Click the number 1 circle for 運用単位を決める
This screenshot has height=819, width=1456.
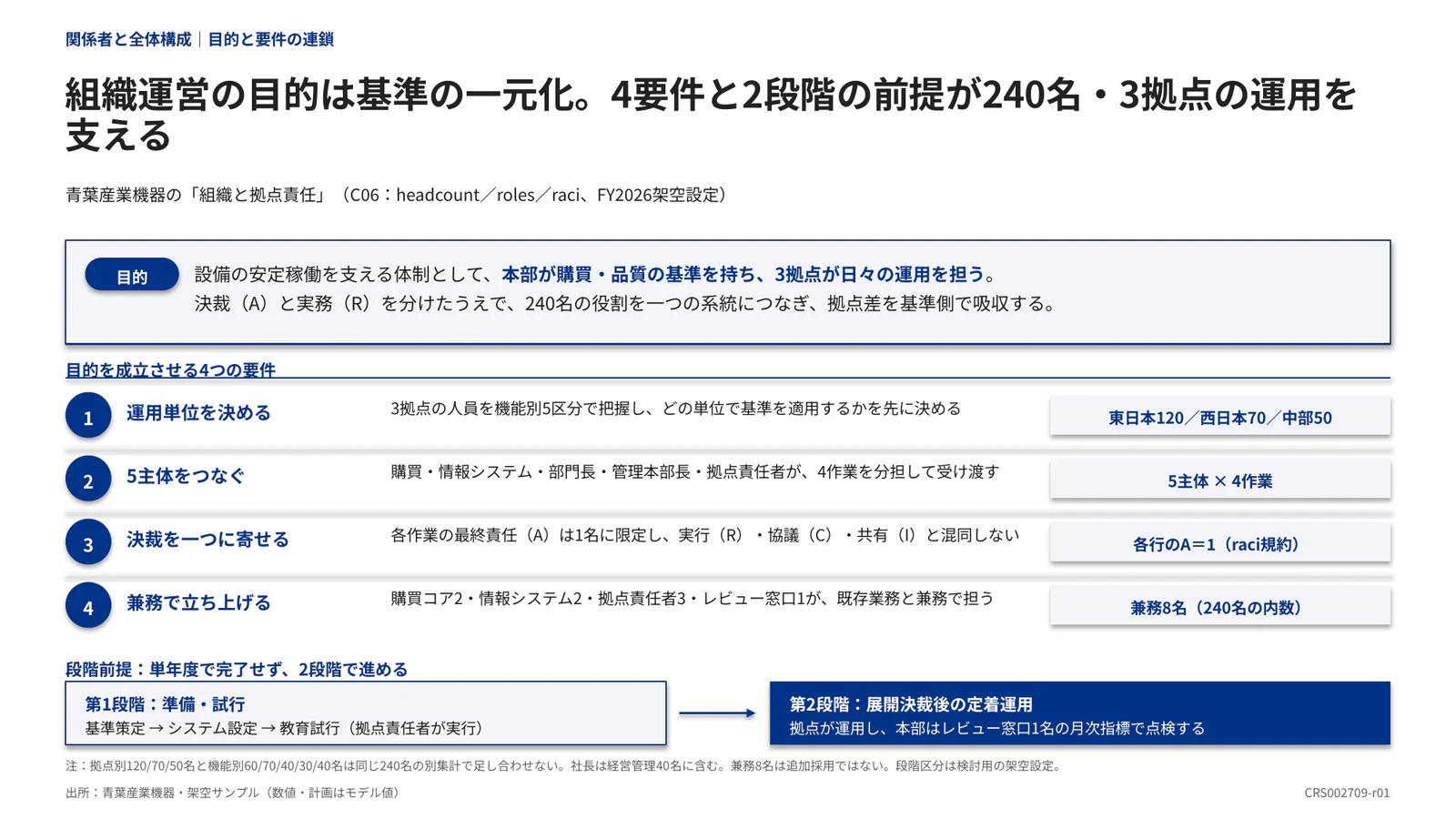click(x=88, y=416)
